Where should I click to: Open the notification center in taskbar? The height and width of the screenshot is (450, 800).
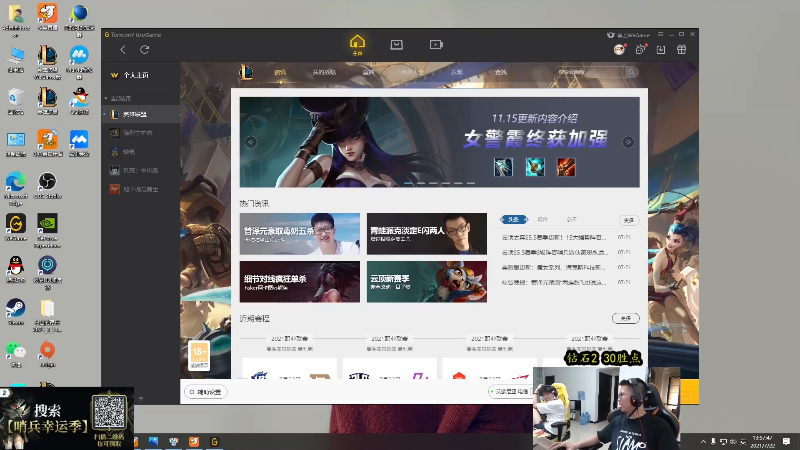(x=786, y=441)
